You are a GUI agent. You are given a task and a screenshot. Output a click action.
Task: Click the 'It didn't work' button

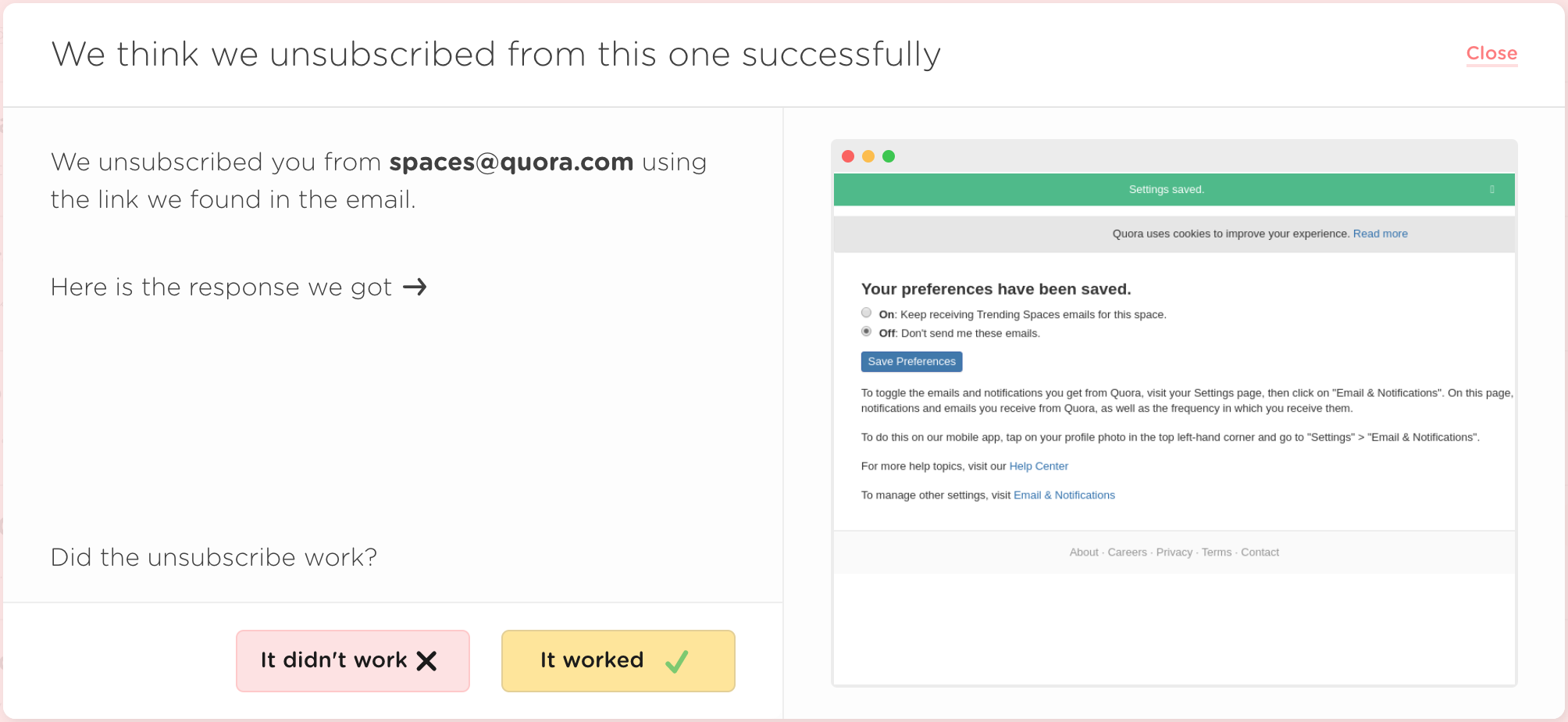click(353, 661)
